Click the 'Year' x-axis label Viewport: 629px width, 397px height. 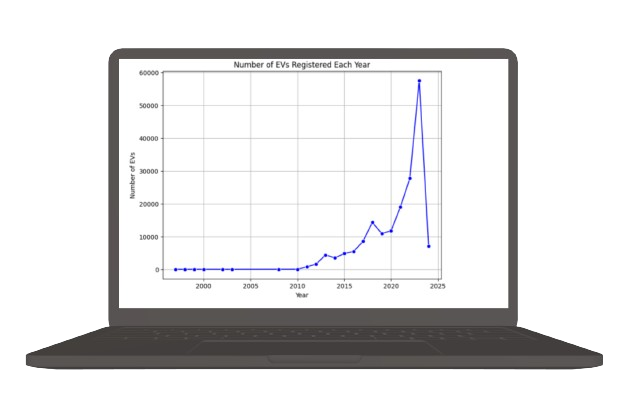coord(302,295)
